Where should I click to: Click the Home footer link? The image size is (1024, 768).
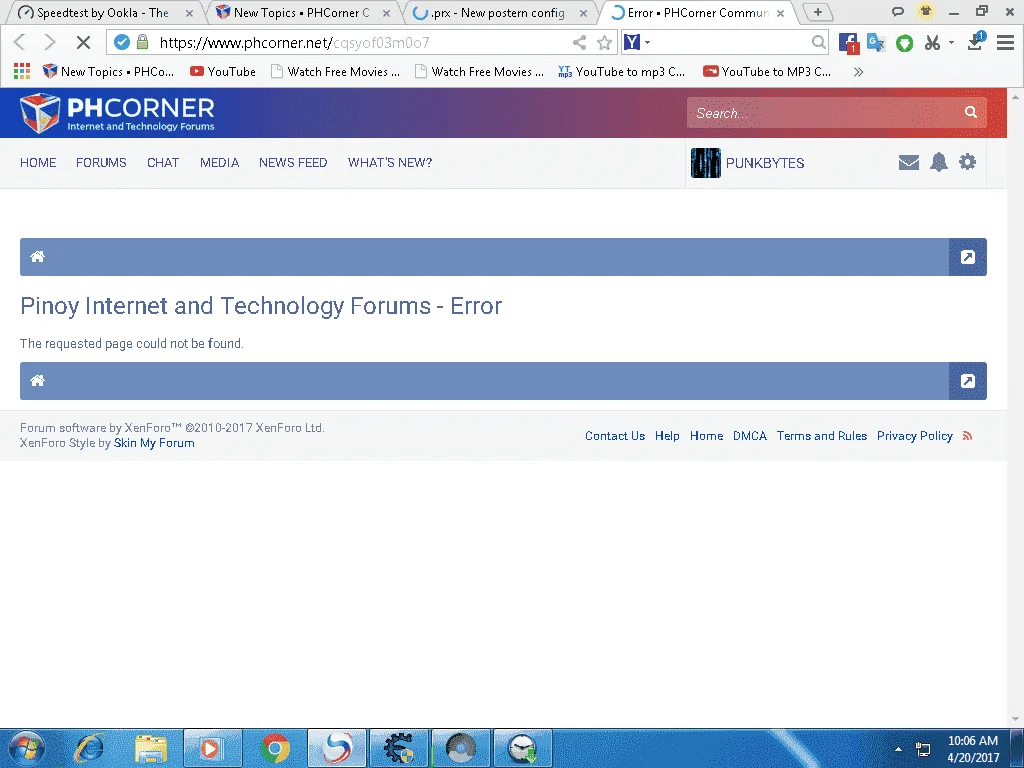[x=707, y=436]
